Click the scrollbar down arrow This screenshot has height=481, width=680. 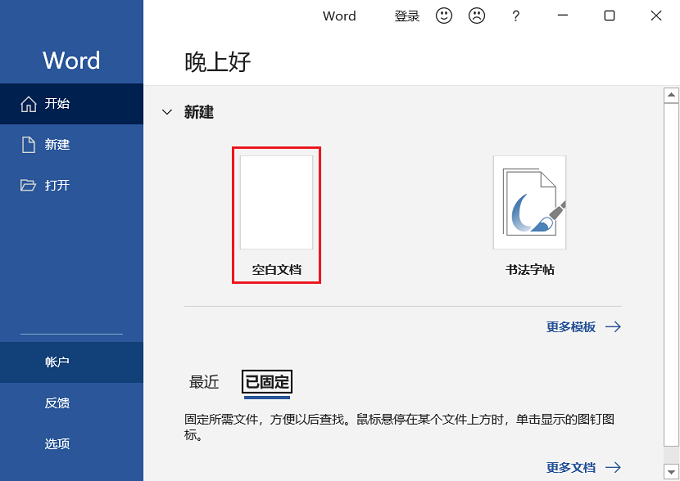pyautogui.click(x=671, y=471)
